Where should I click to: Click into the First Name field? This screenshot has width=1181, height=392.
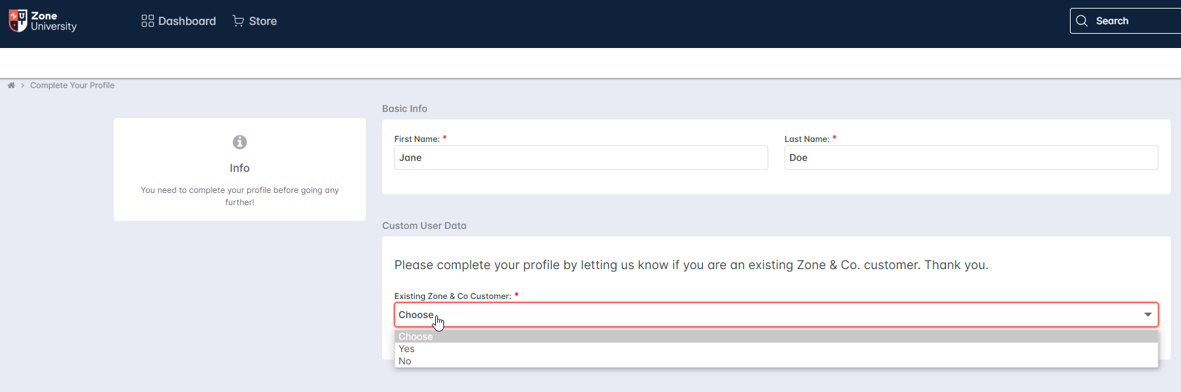[581, 158]
